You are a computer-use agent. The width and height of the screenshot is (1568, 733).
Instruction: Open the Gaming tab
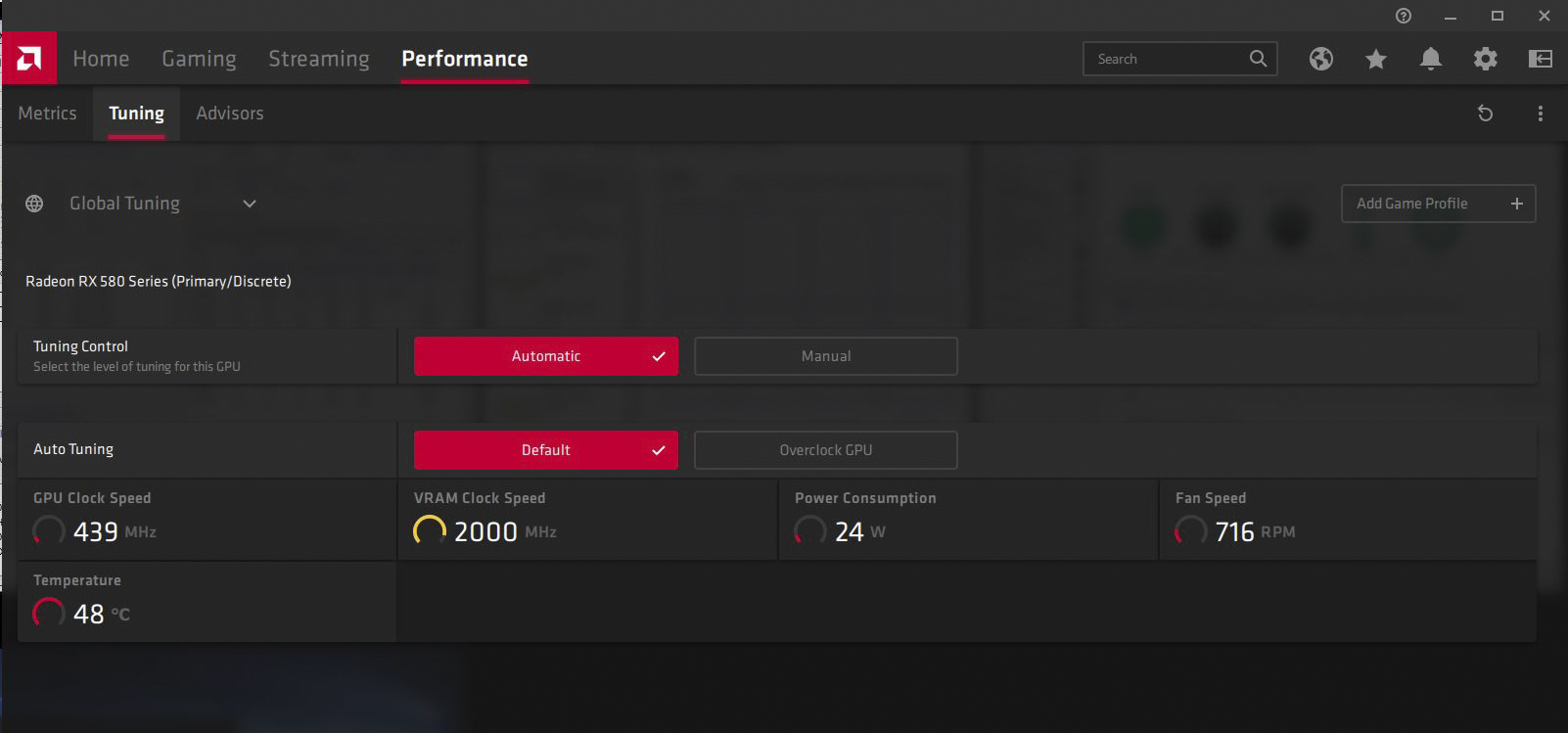pyautogui.click(x=199, y=59)
